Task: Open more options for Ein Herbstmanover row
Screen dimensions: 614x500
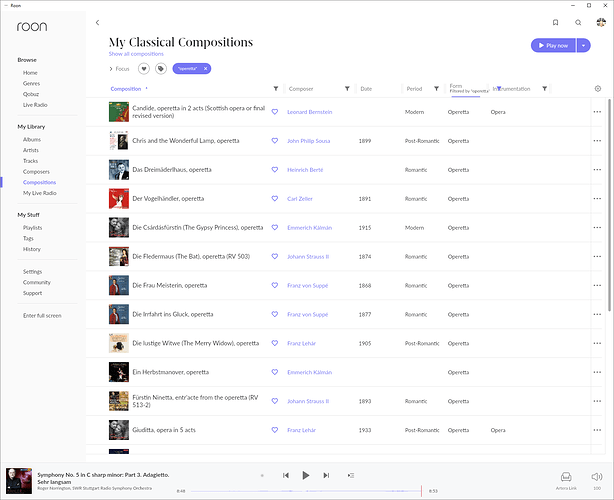Action: click(597, 372)
